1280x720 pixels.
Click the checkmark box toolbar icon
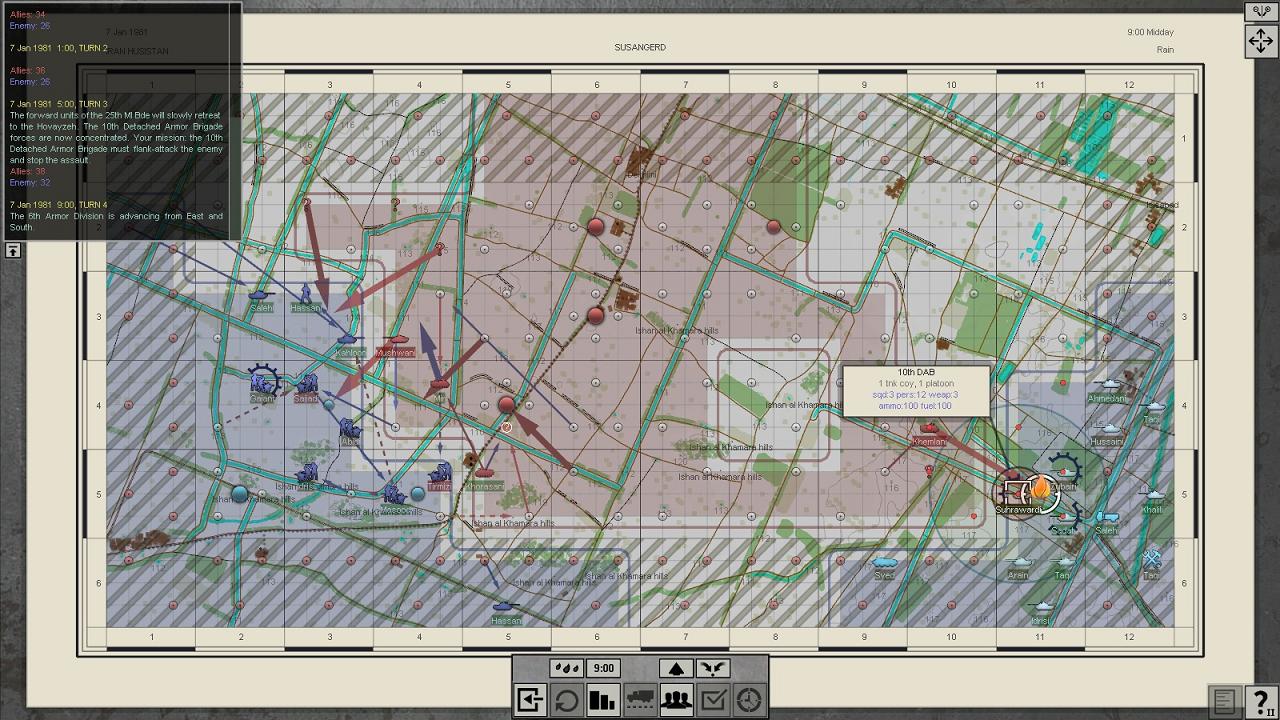(x=713, y=700)
